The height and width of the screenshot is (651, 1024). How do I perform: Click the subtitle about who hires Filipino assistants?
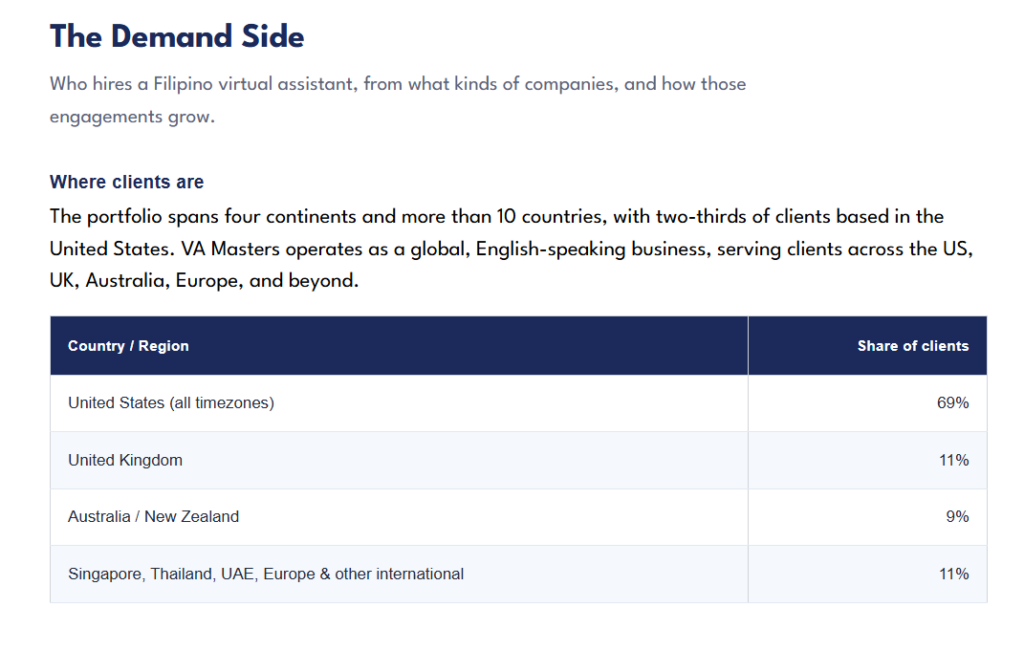(x=398, y=100)
